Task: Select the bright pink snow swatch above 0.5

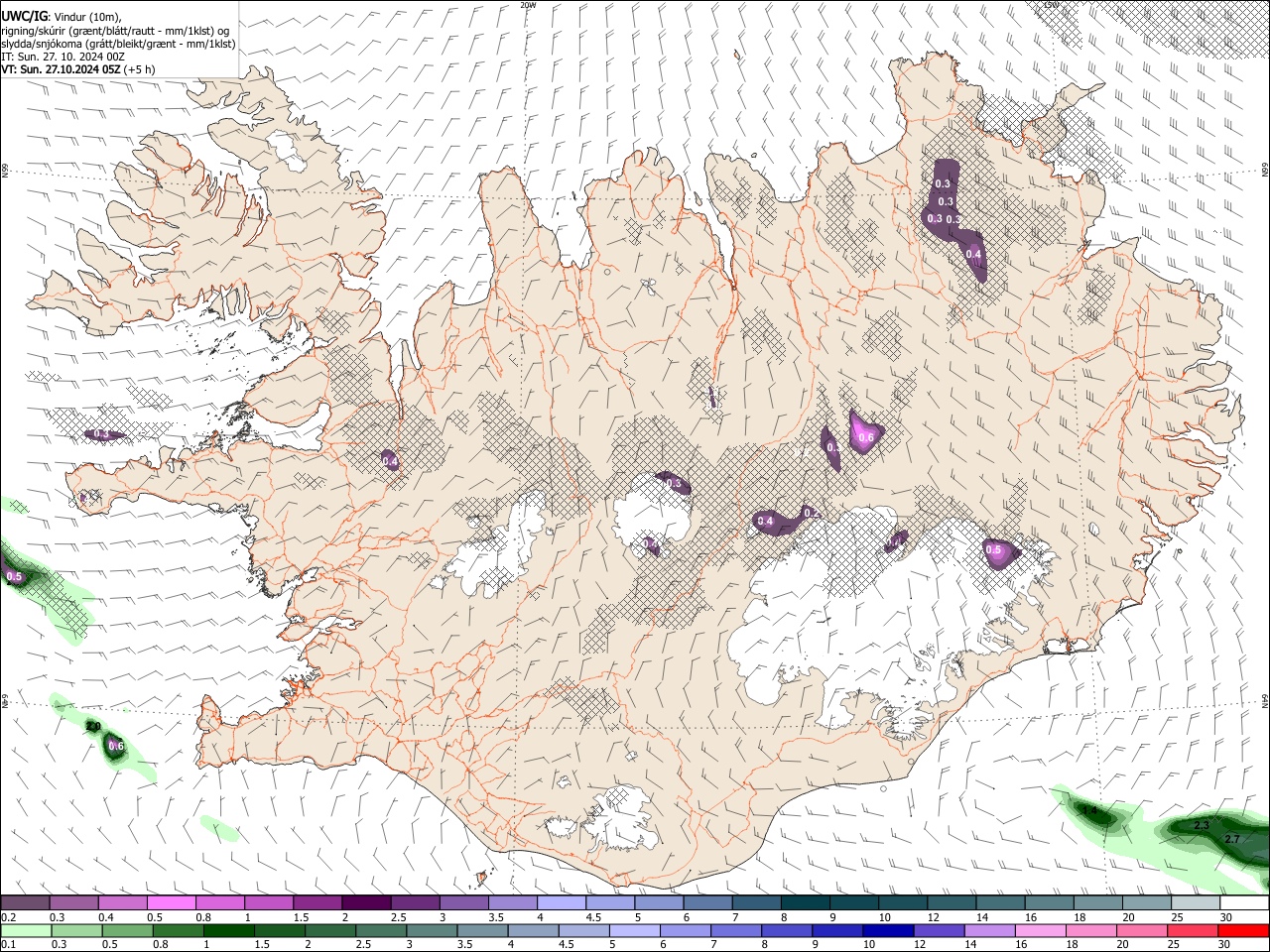Action: click(171, 903)
